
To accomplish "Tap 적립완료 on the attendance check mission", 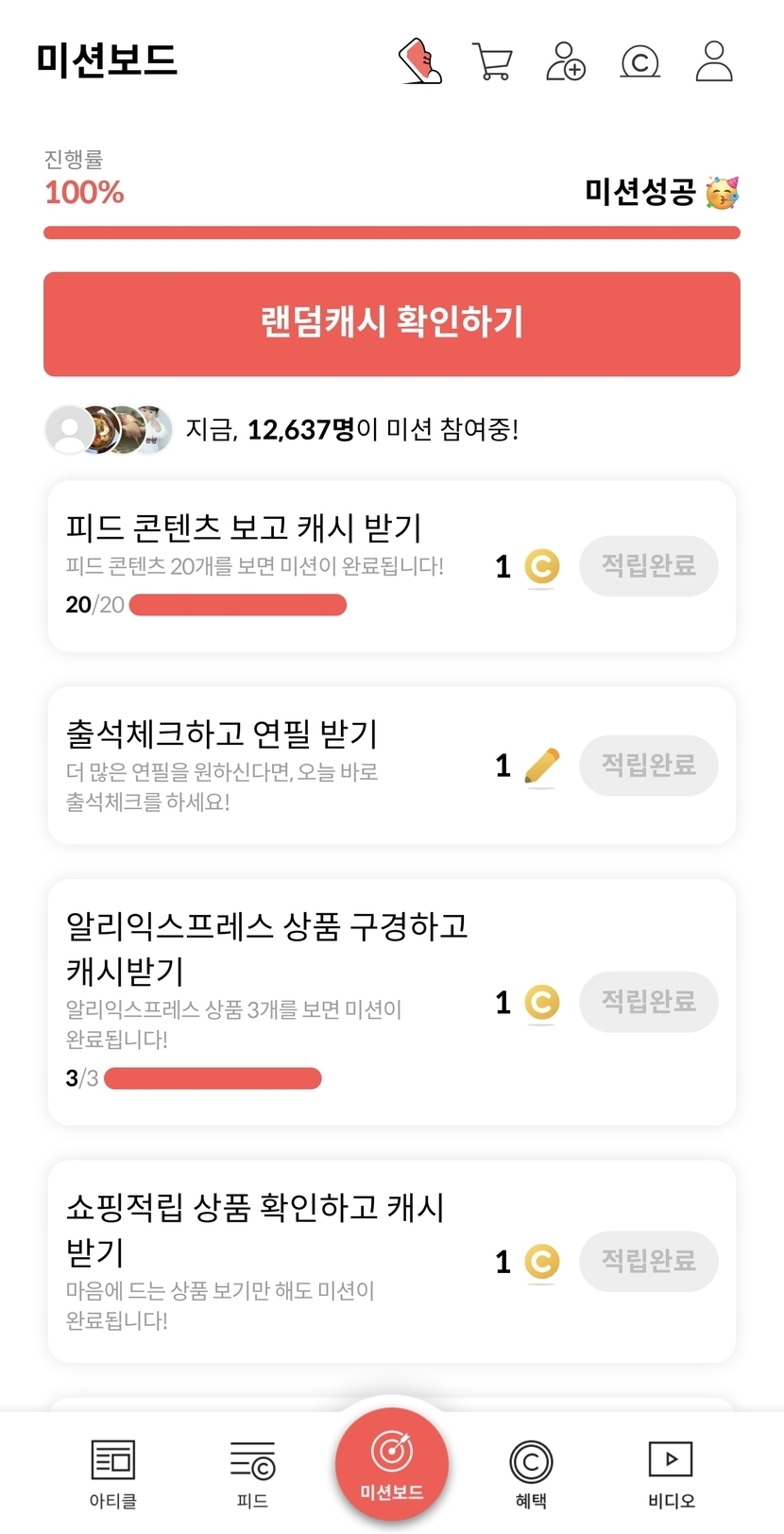I will [648, 766].
